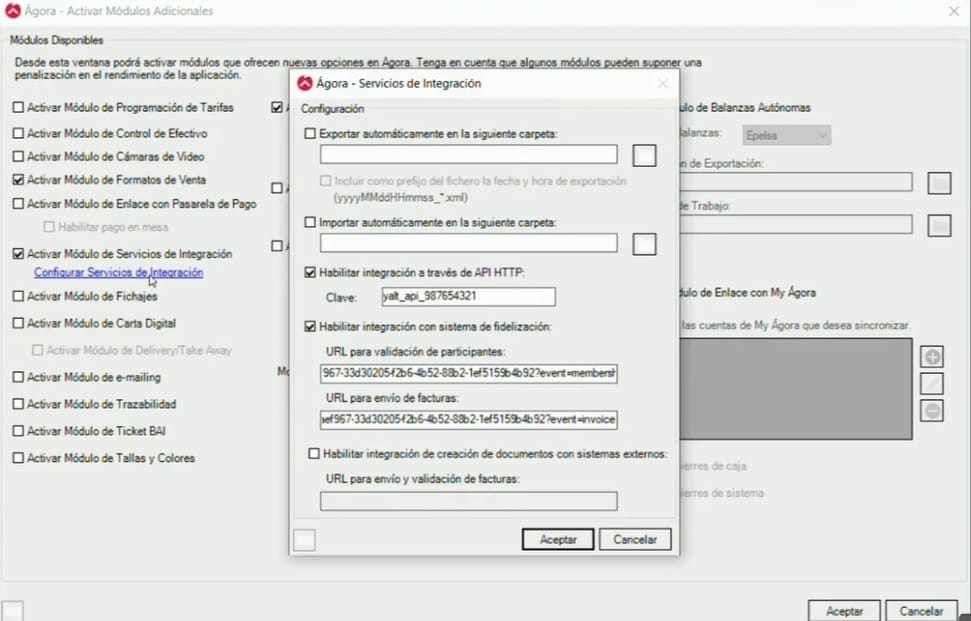Check Activar Módulo de Tallas y Colores
The width and height of the screenshot is (971, 621).
point(19,458)
